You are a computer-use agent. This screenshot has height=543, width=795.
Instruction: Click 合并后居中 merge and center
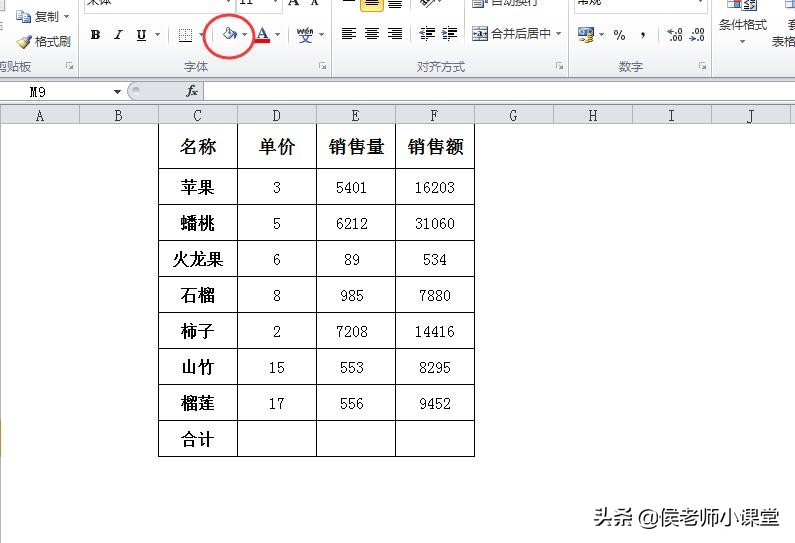click(511, 34)
